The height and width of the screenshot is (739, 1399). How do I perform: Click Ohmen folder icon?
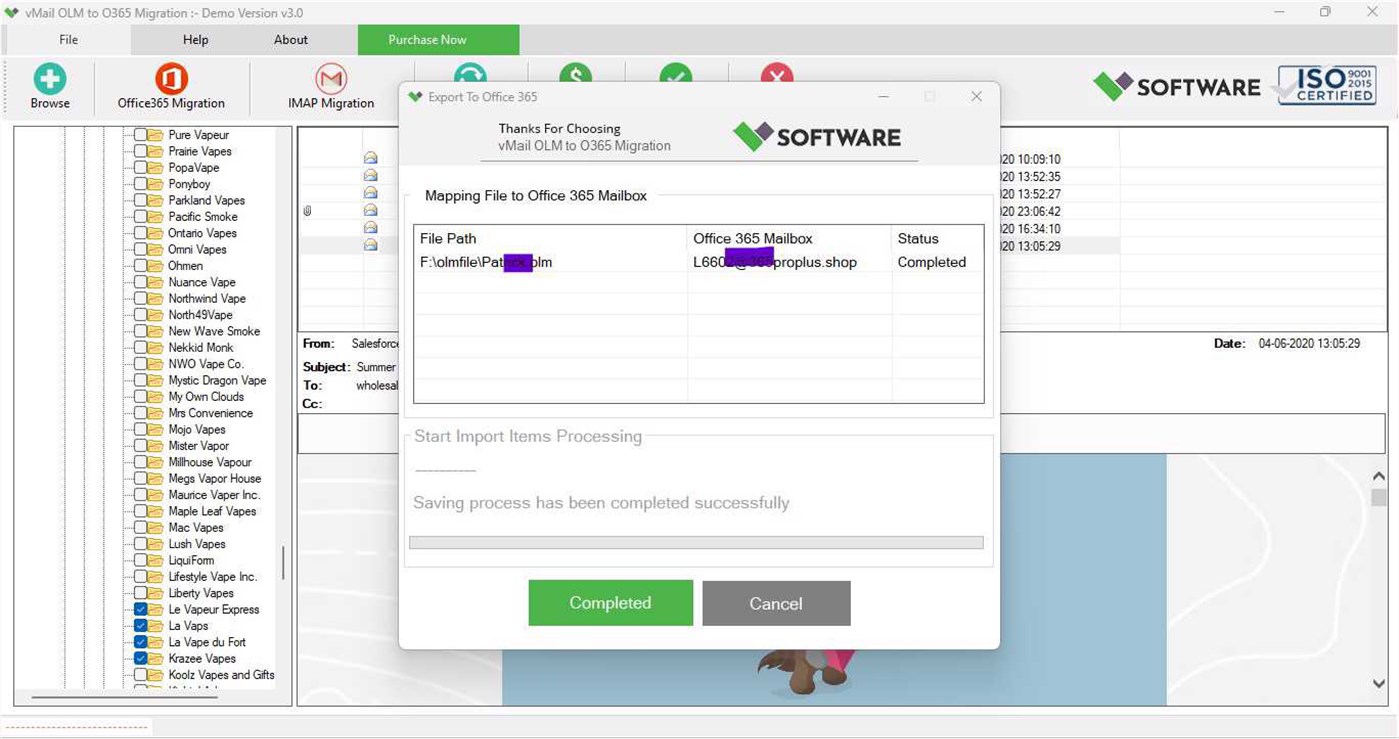(156, 266)
